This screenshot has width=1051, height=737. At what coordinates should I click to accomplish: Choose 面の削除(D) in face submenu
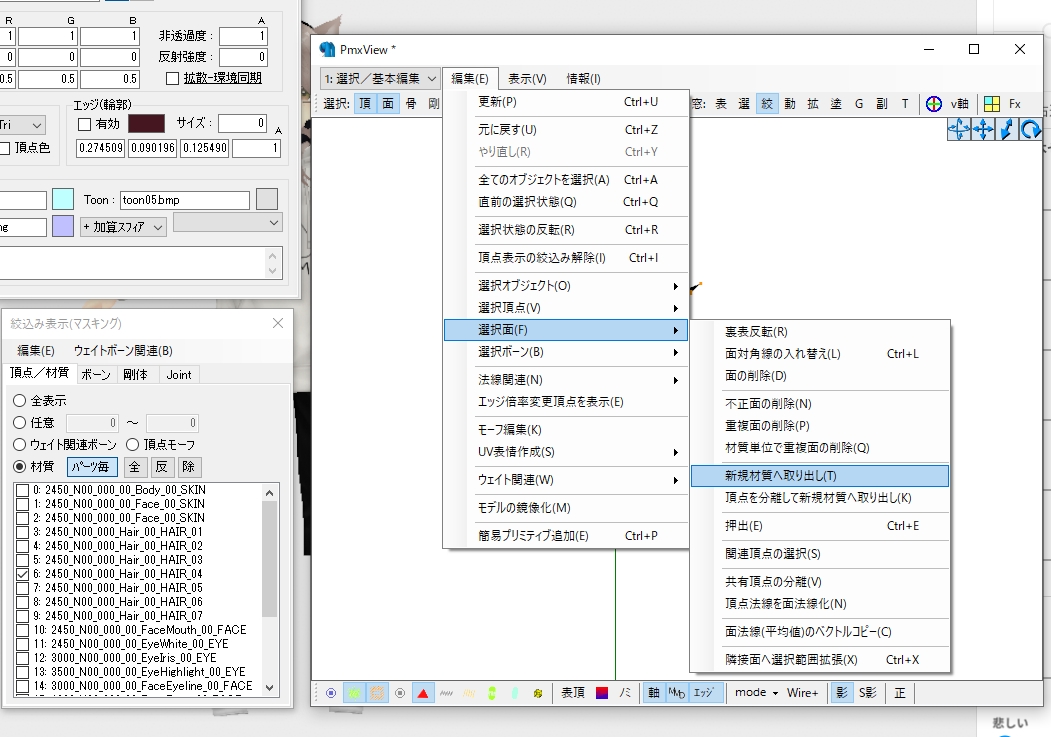[820, 377]
